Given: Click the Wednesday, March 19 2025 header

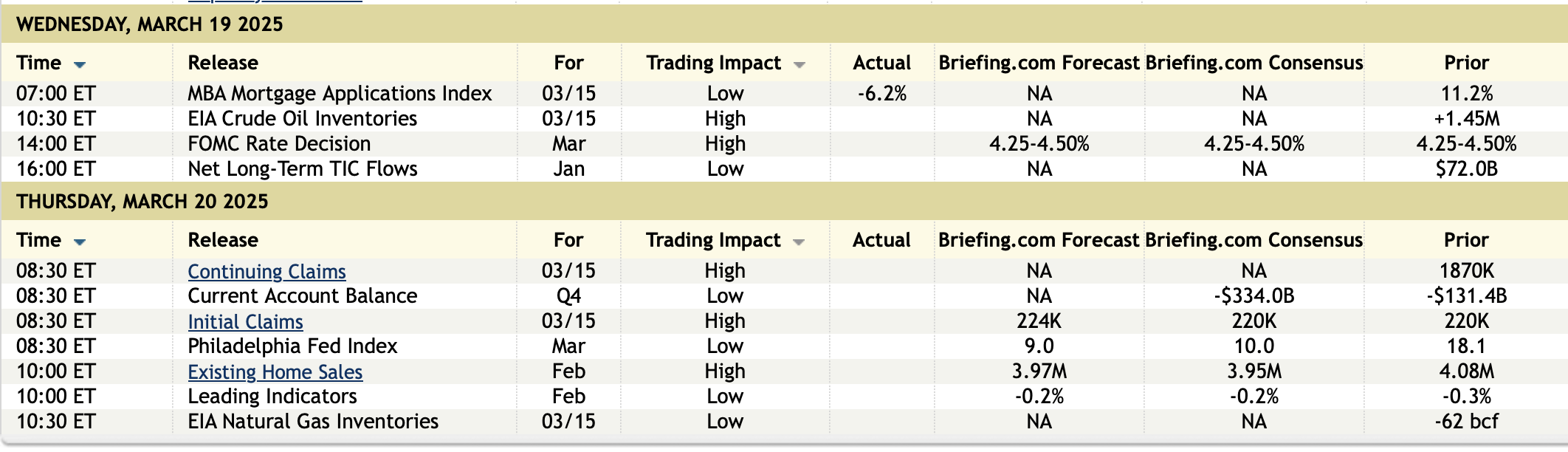Looking at the screenshot, I should (x=150, y=24).
